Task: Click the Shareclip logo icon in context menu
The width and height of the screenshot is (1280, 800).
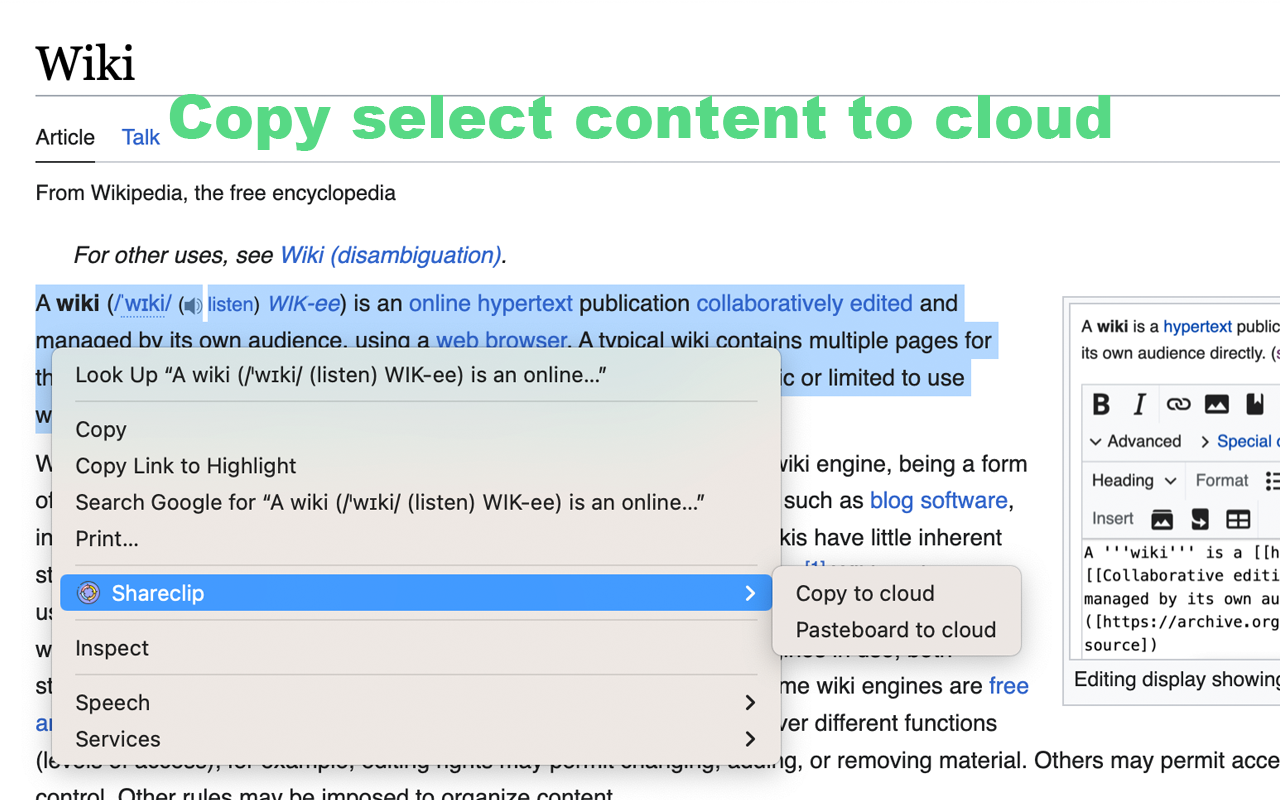Action: pos(89,593)
